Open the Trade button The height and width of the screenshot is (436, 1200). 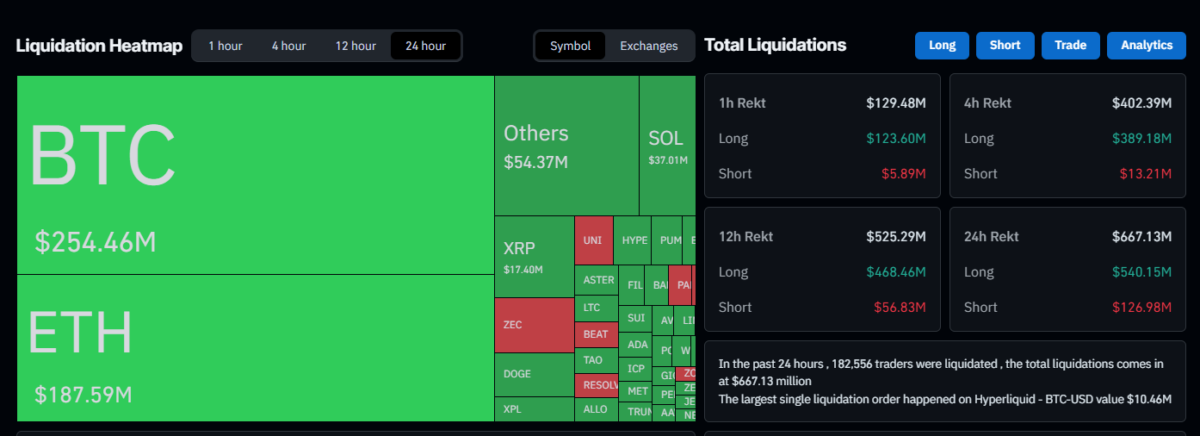coord(1070,46)
